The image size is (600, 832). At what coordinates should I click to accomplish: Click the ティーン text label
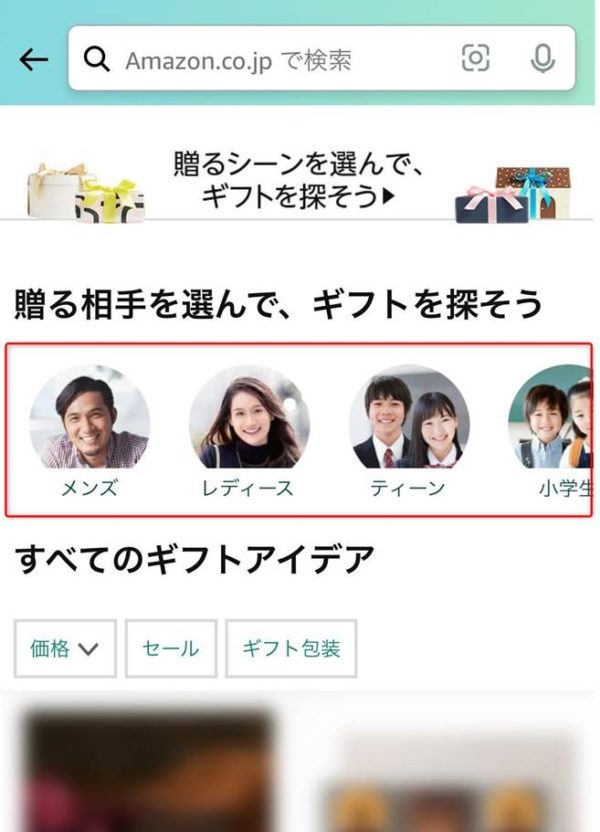(x=407, y=488)
